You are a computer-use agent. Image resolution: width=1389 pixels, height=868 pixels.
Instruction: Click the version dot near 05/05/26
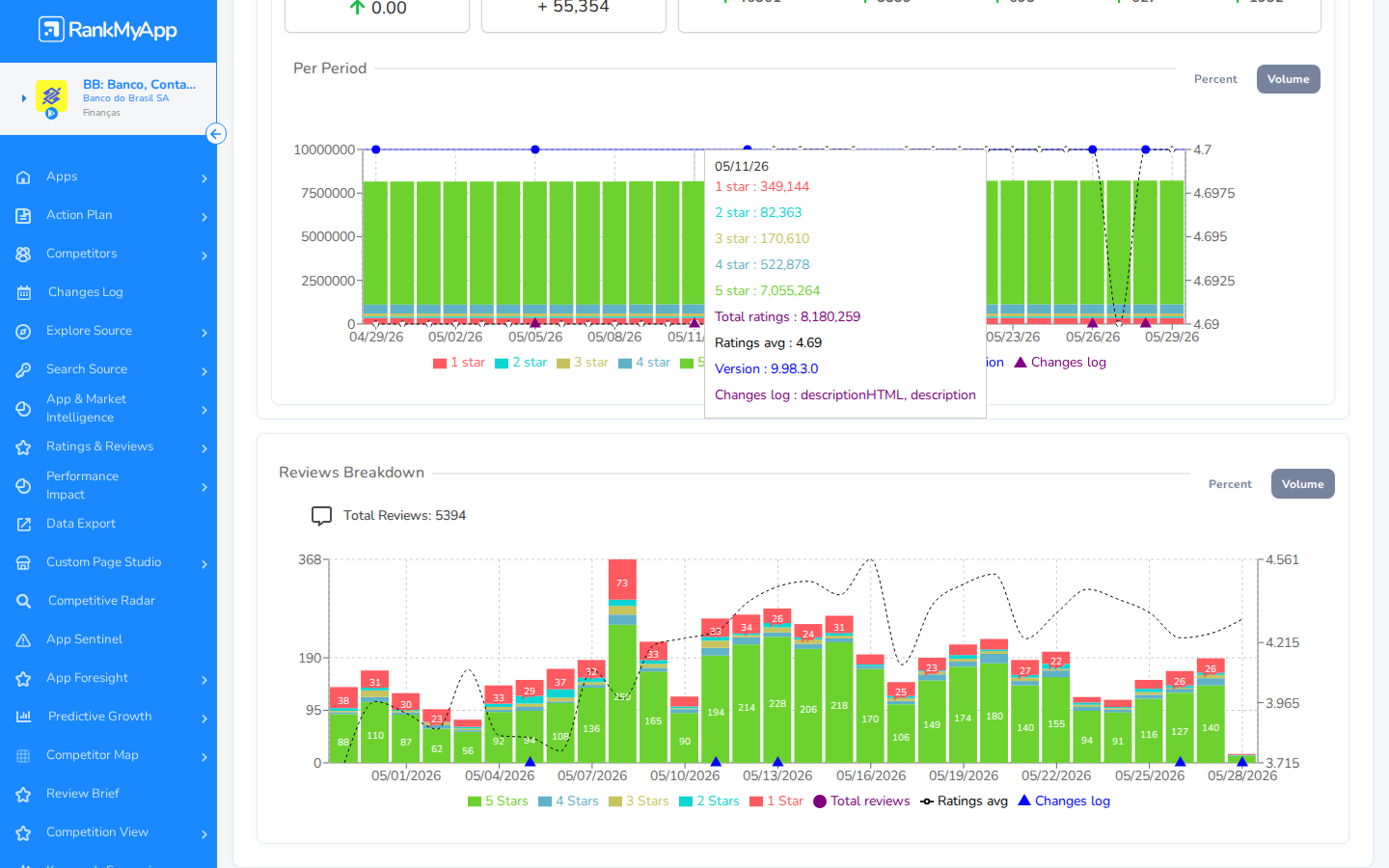click(535, 149)
